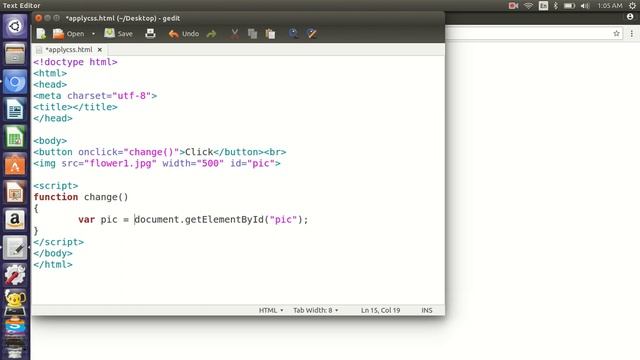Copy the selected text
Screen dimensions: 640x360
[252, 34]
